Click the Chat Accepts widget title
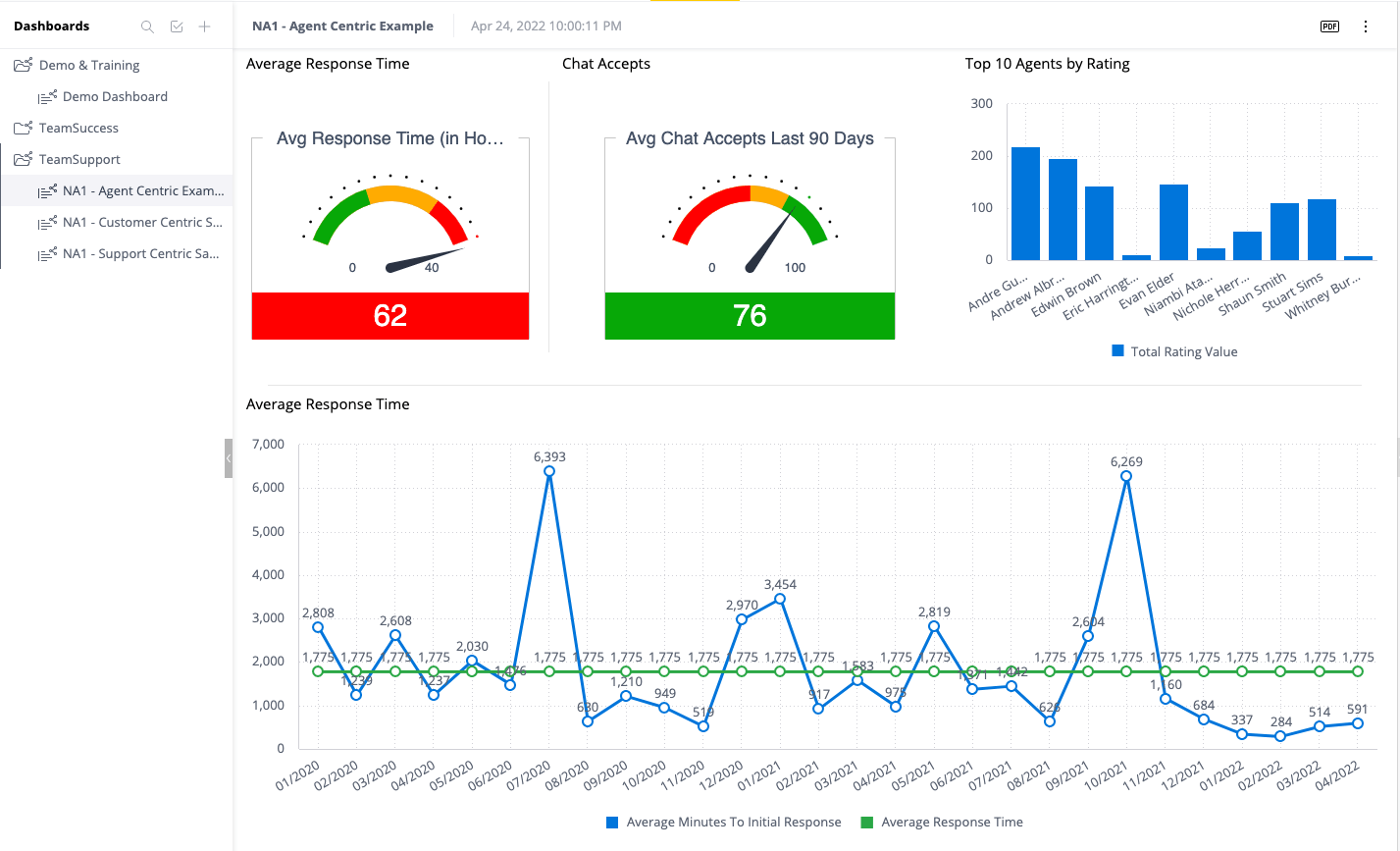The width and height of the screenshot is (1400, 851). tap(606, 64)
